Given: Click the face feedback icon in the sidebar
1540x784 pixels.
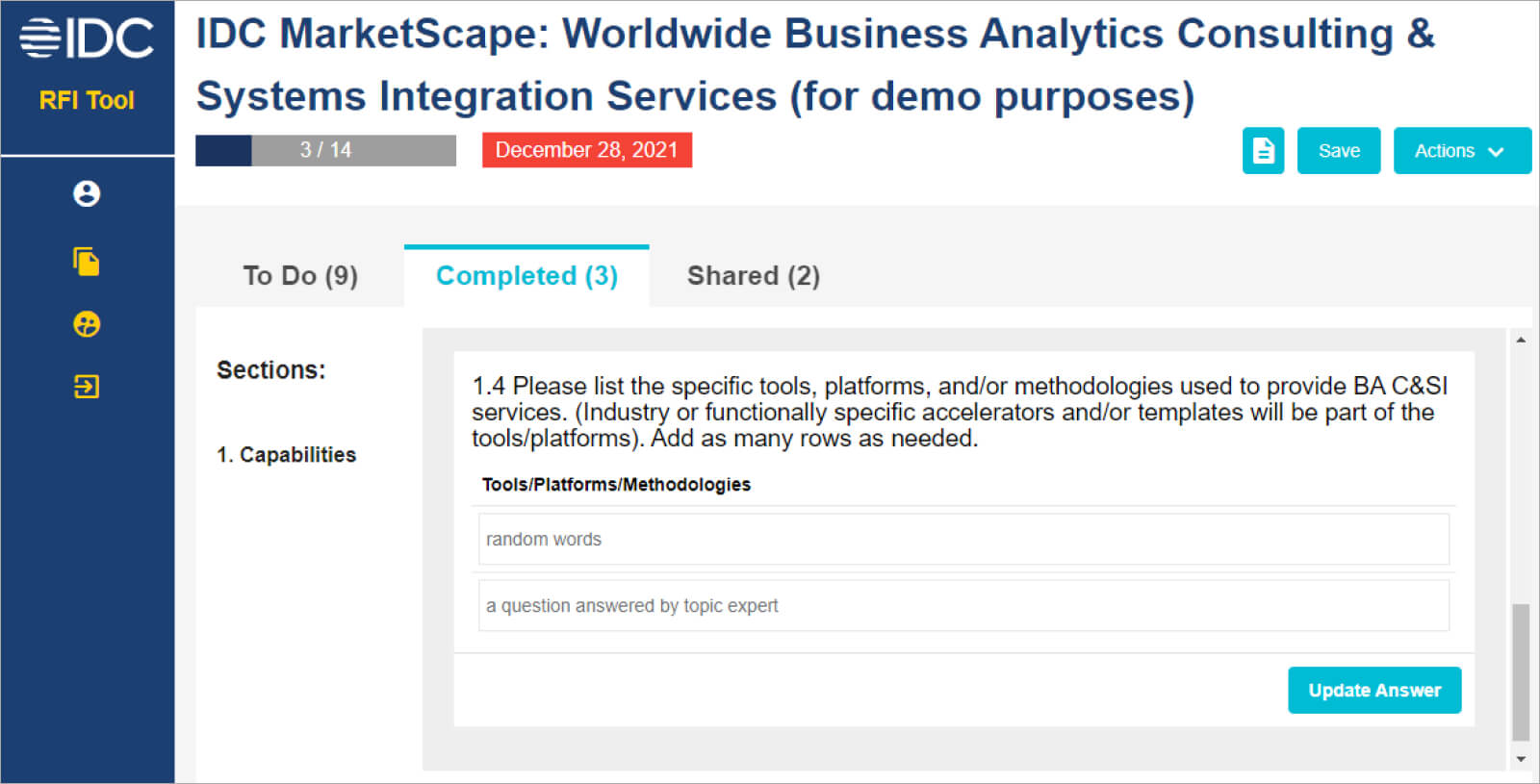Looking at the screenshot, I should [87, 324].
